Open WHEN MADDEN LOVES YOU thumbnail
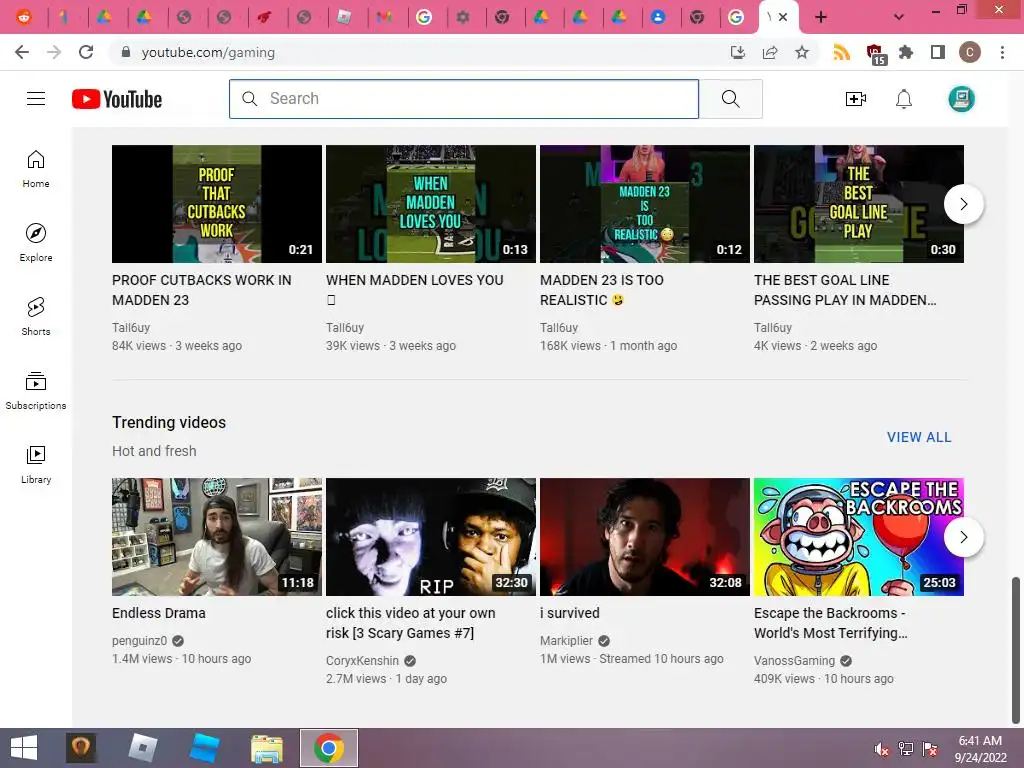This screenshot has width=1024, height=768. click(x=431, y=204)
